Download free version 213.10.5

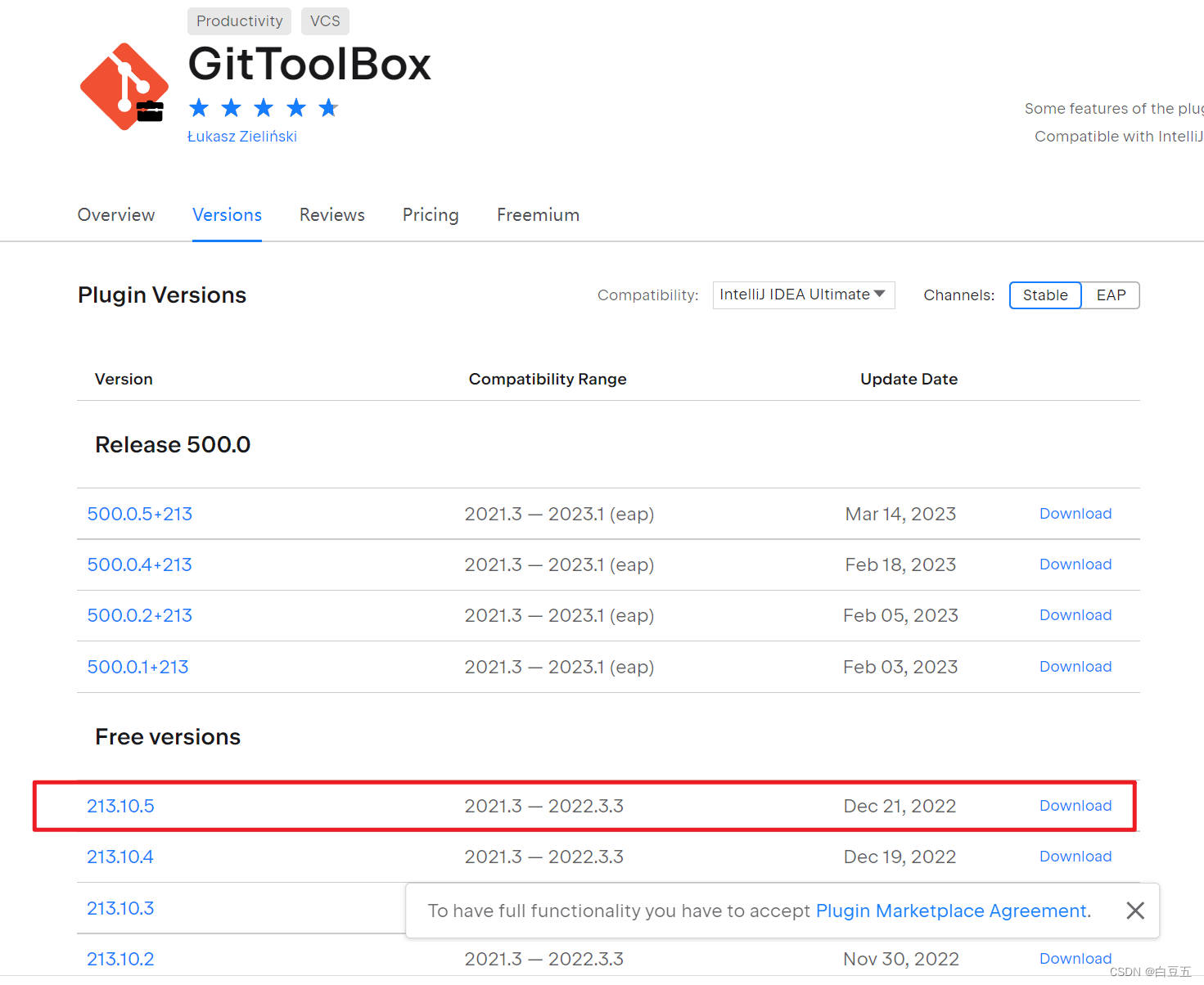coord(1075,806)
